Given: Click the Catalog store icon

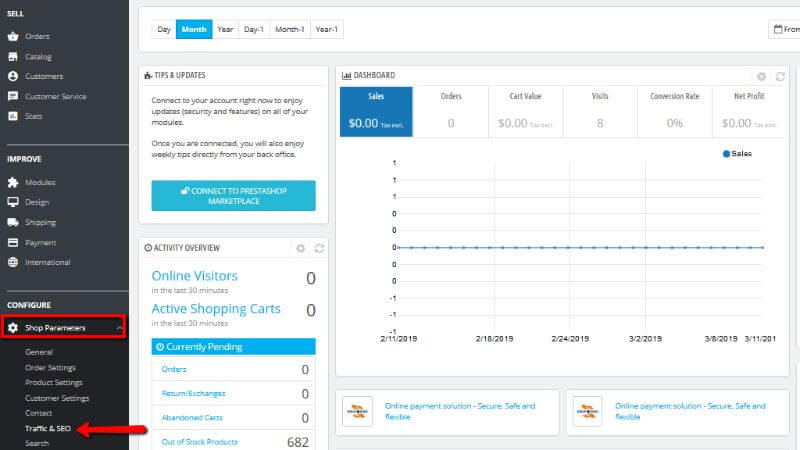Looking at the screenshot, I should click(13, 57).
